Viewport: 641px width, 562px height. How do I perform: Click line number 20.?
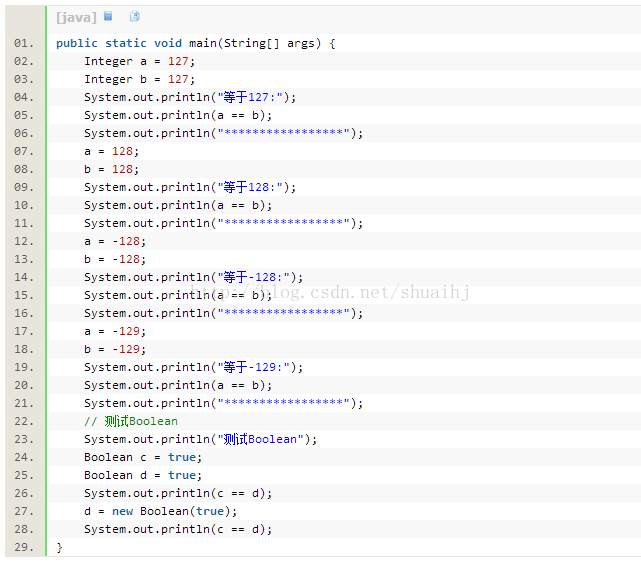click(x=24, y=385)
